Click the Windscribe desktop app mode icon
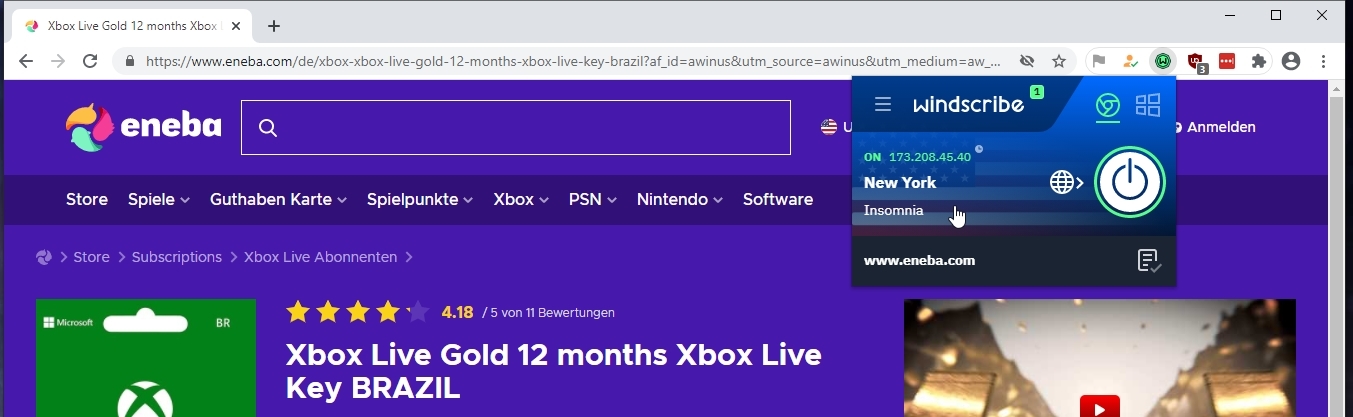The height and width of the screenshot is (417, 1353). click(1148, 105)
